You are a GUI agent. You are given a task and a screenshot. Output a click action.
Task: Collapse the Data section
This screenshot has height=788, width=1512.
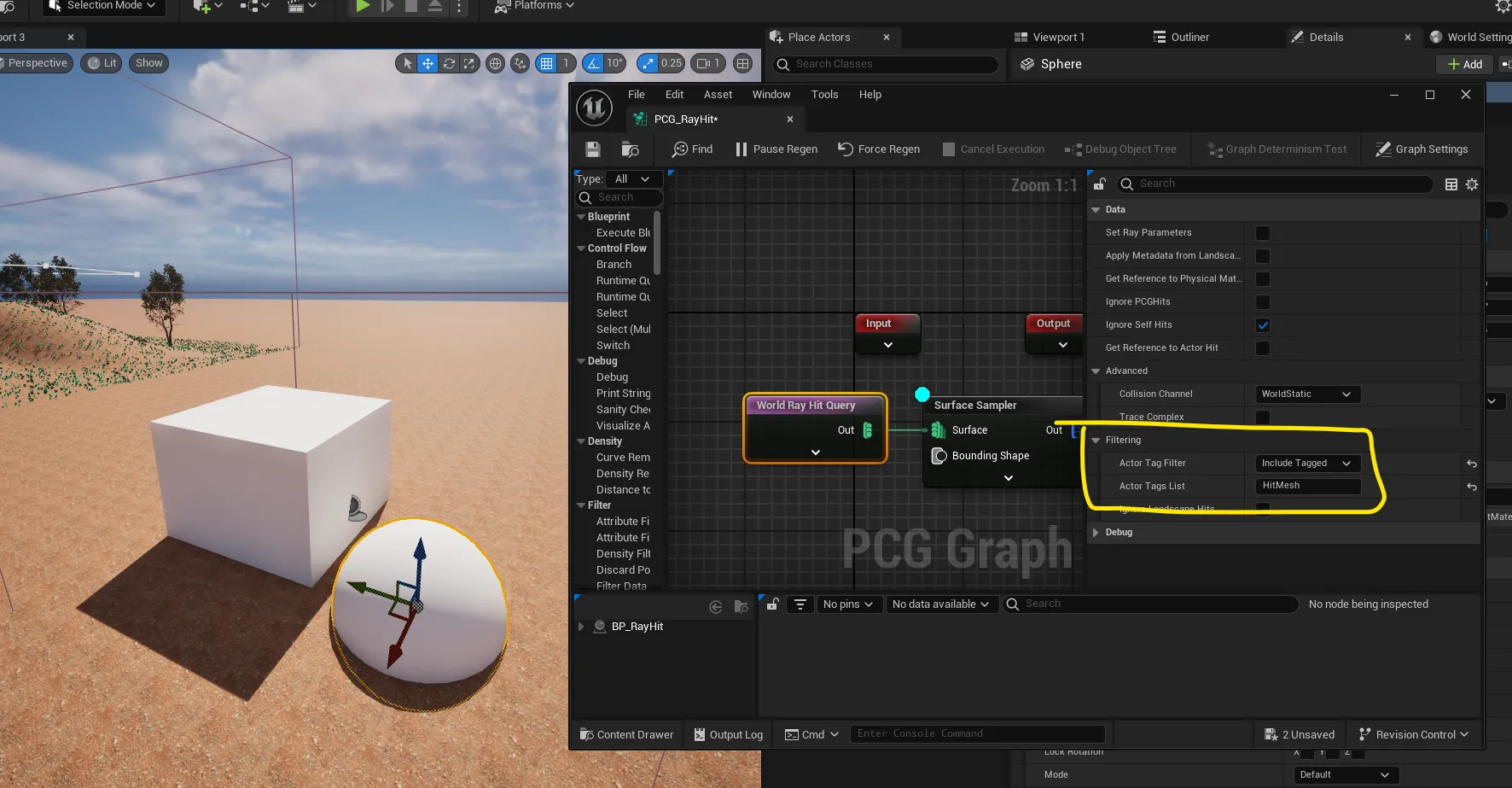(1096, 210)
